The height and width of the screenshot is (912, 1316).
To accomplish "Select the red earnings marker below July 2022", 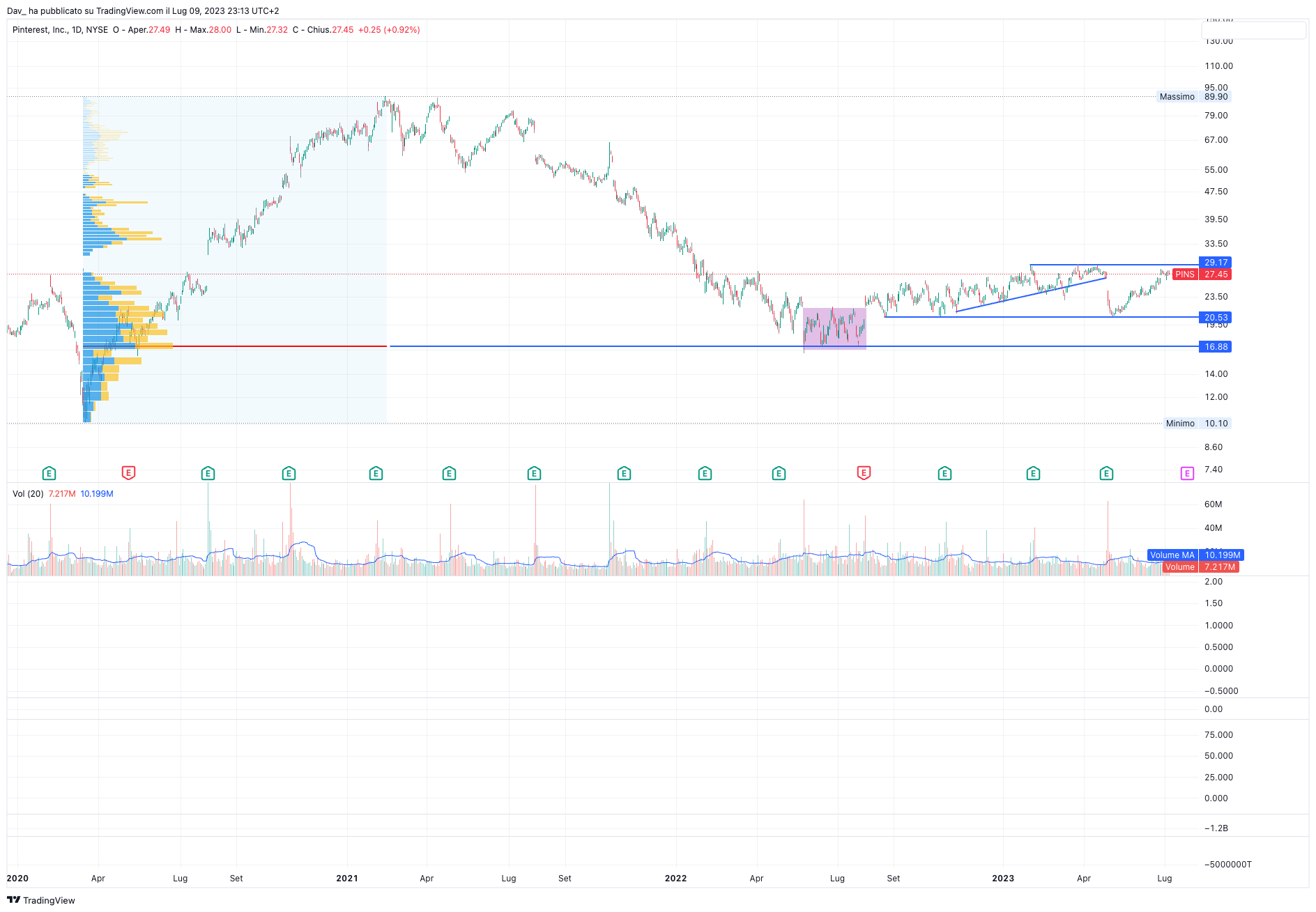I will pos(864,473).
